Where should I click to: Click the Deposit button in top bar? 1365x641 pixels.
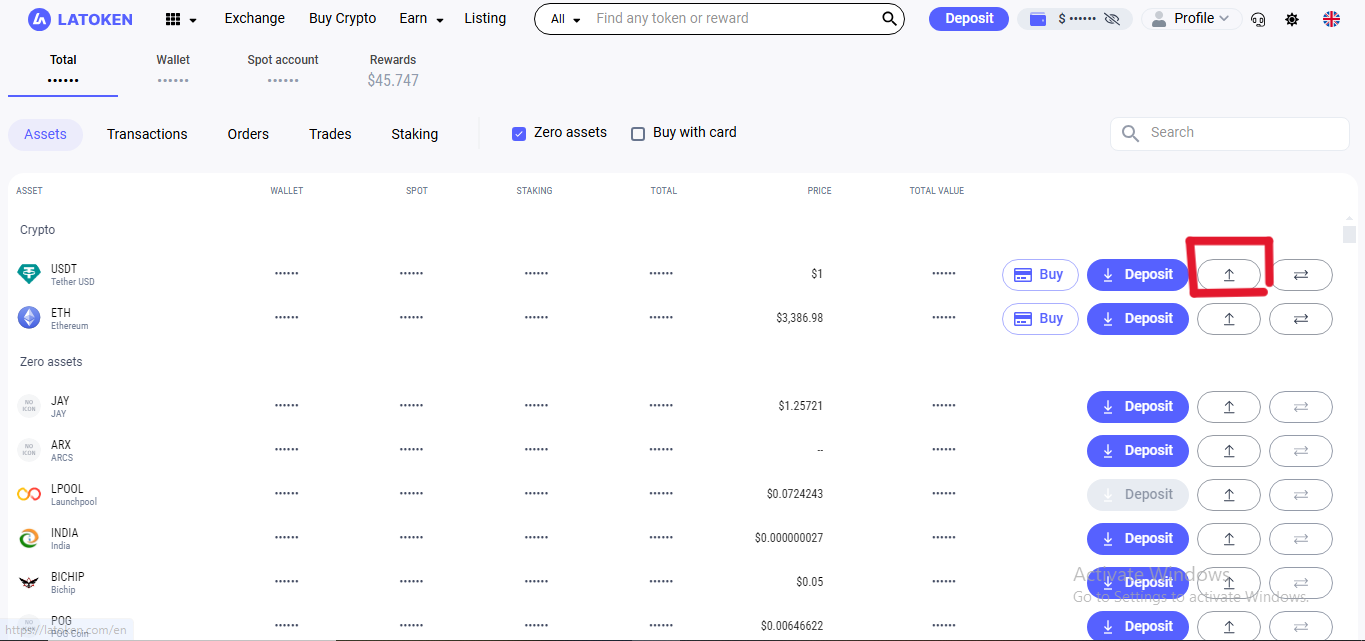click(968, 18)
